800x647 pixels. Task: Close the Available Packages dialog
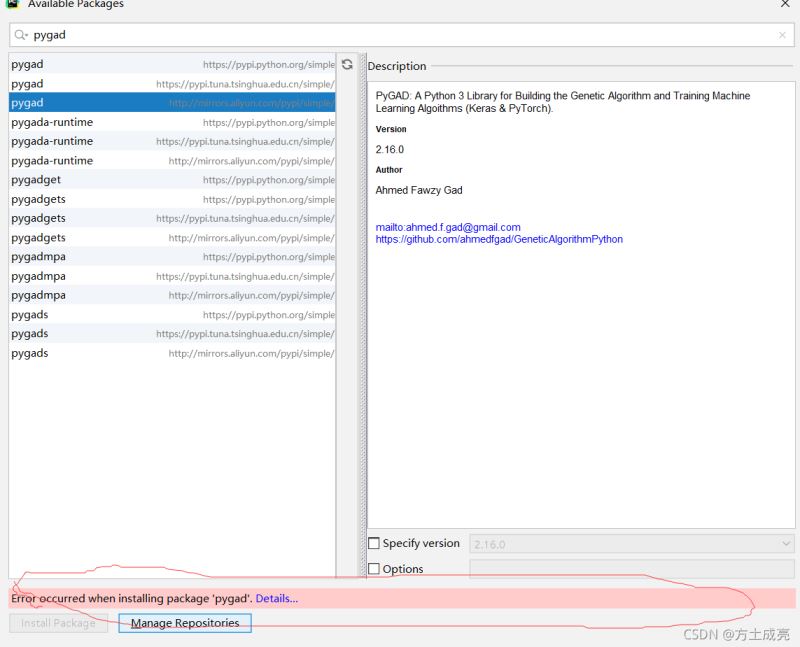(785, 4)
